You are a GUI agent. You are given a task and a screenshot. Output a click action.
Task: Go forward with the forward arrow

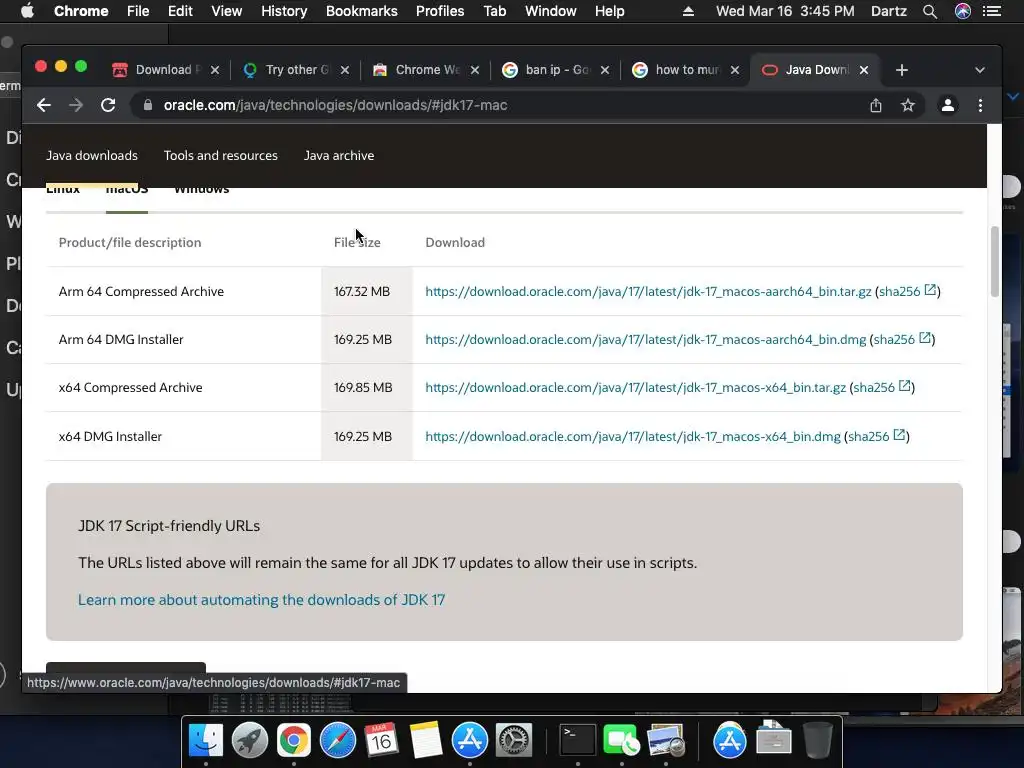(76, 105)
